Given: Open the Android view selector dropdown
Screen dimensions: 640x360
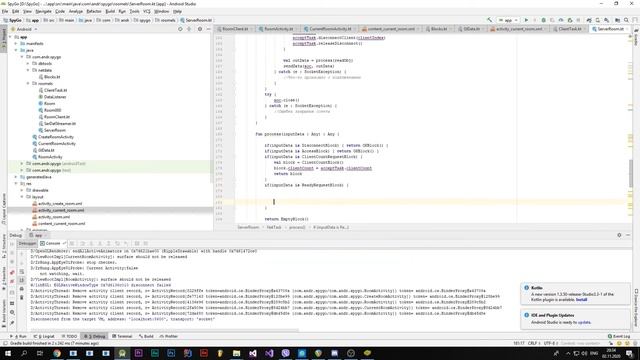Looking at the screenshot, I should pyautogui.click(x=24, y=29).
